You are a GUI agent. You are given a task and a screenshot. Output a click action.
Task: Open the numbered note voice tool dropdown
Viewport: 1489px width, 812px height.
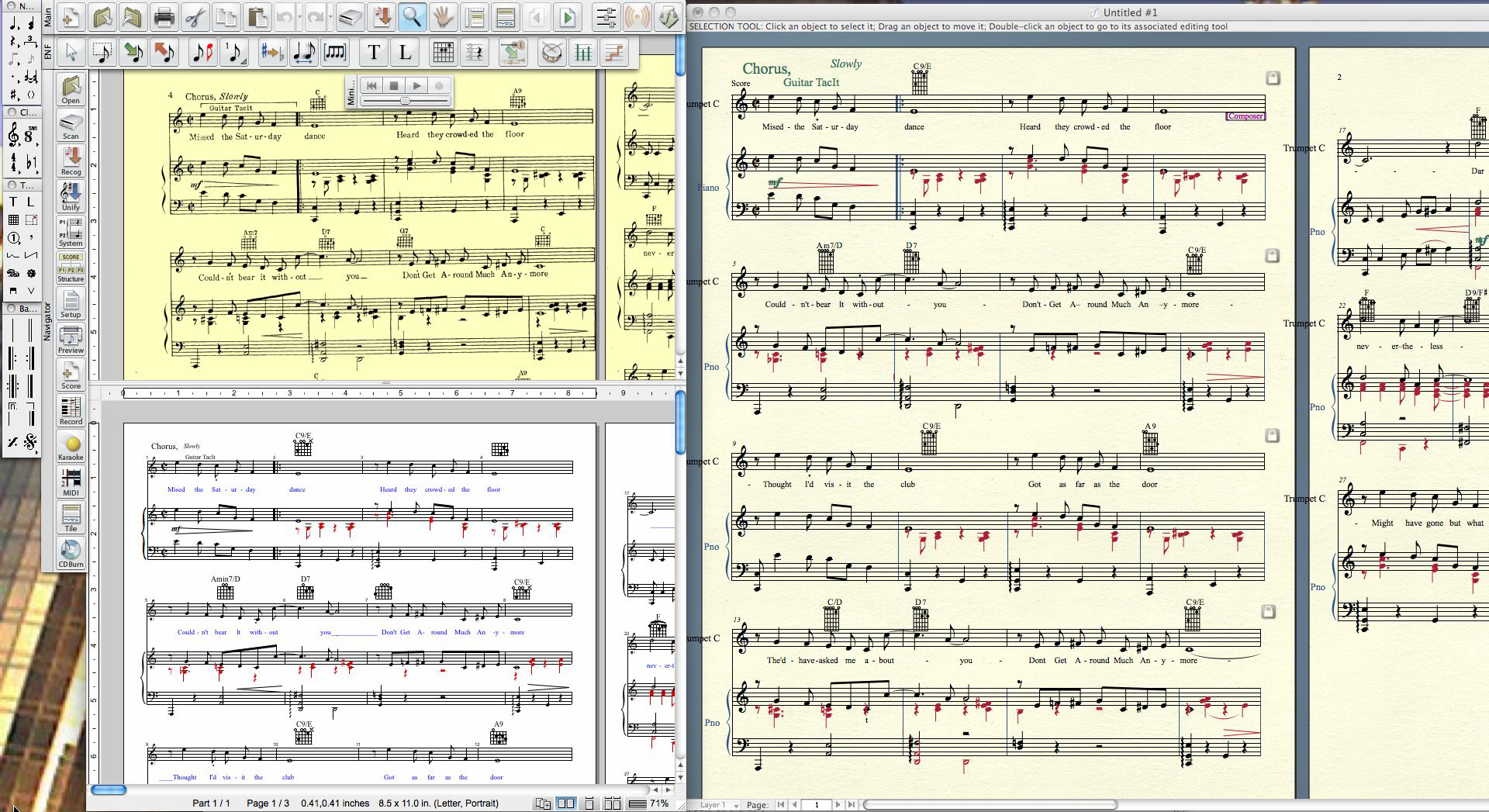pos(235,52)
